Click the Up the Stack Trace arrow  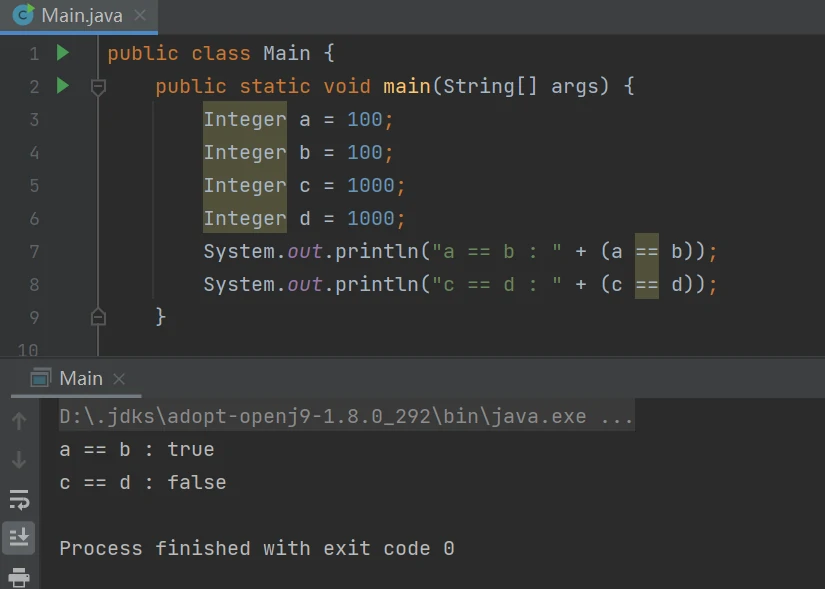click(x=19, y=421)
